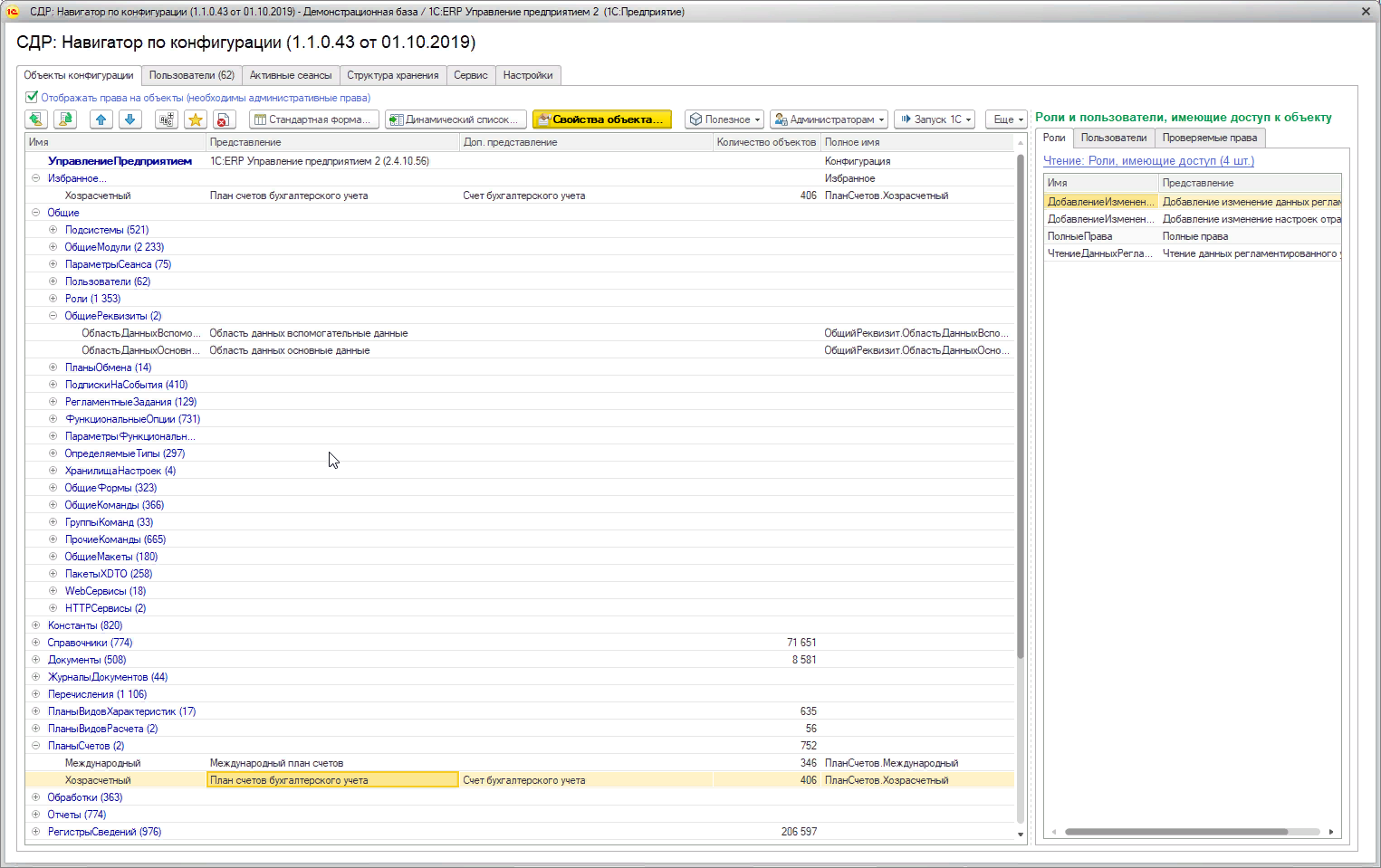Open the 'Запуск 1С' dropdown

(935, 119)
